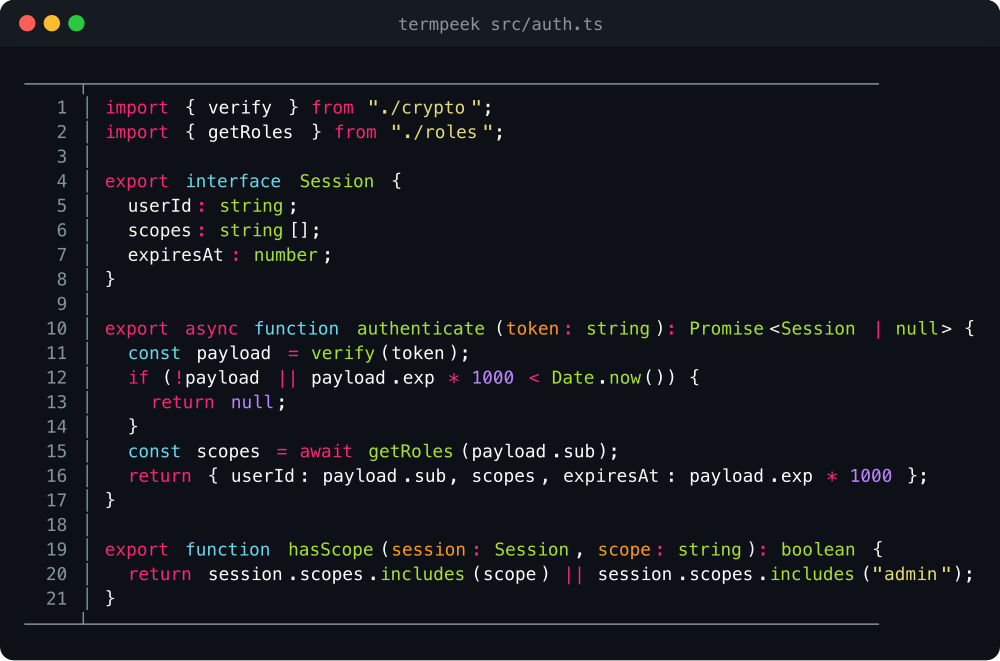Click the "./crypto" import path string
The height and width of the screenshot is (661, 1000).
pos(425,107)
